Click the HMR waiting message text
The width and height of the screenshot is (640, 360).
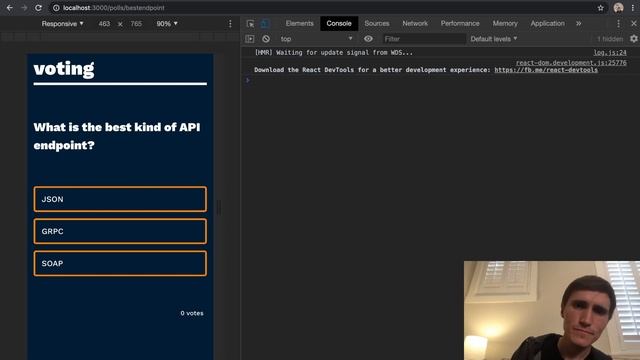coord(333,52)
